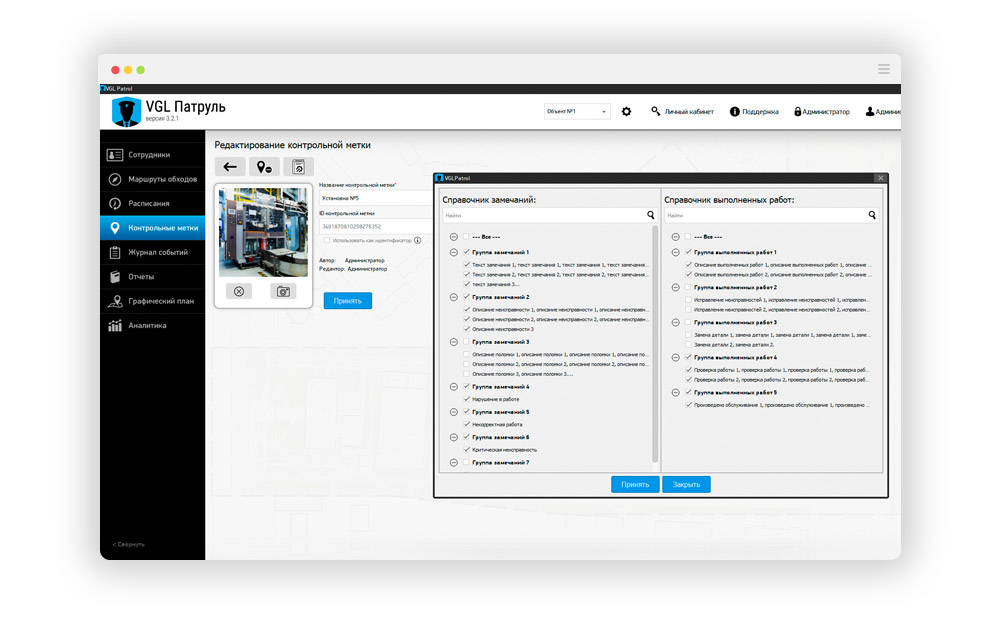Screen dimensions: 999x620
Task: Click the directory document toolbar button
Action: (298, 167)
